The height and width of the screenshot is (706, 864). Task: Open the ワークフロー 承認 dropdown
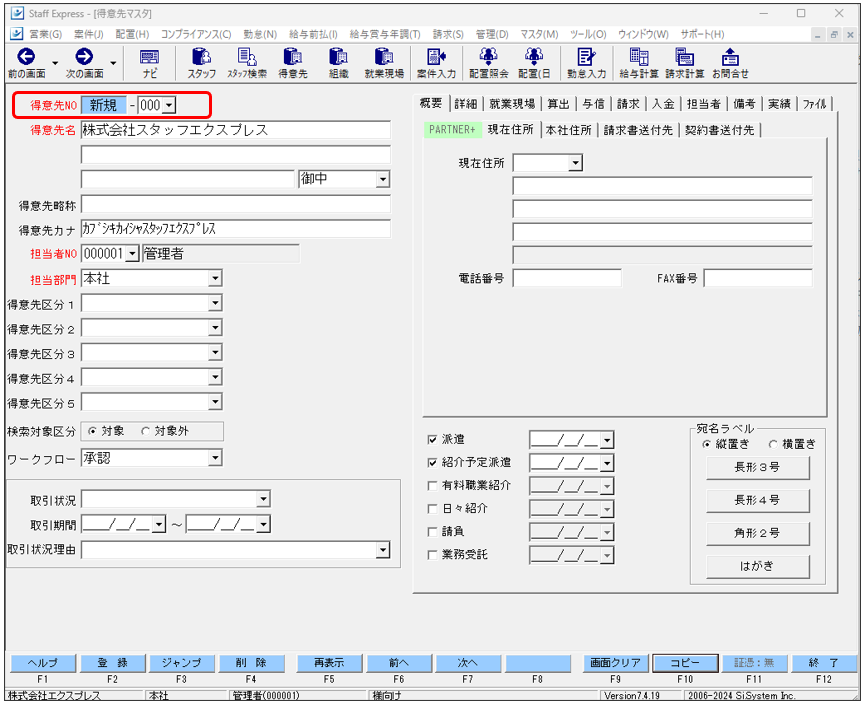tap(215, 458)
